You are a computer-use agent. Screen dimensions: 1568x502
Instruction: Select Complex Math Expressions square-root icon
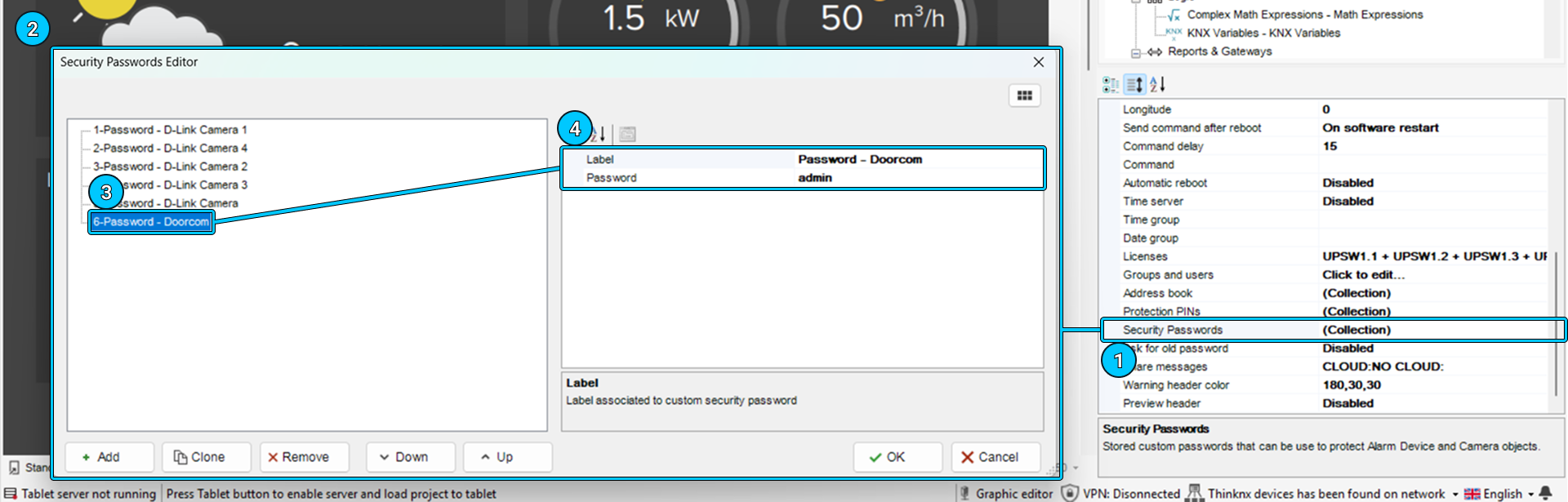tap(1174, 15)
